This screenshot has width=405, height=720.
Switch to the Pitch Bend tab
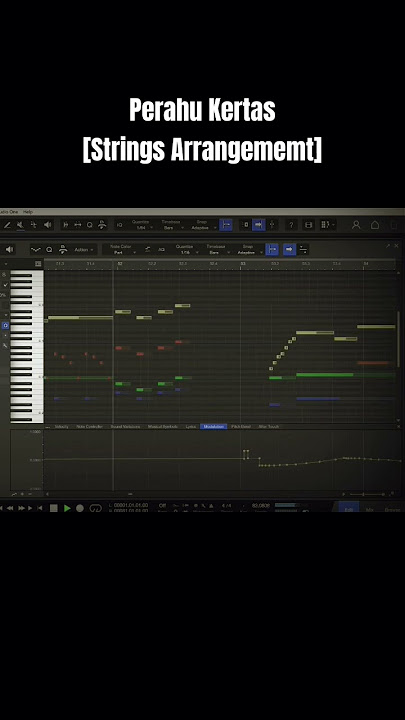tap(241, 427)
